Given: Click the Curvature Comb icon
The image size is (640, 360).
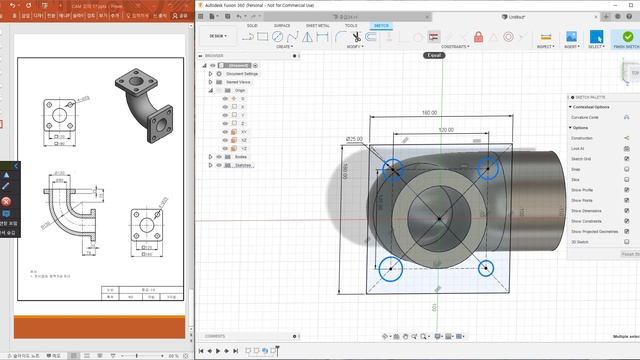Looking at the screenshot, I should (627, 117).
